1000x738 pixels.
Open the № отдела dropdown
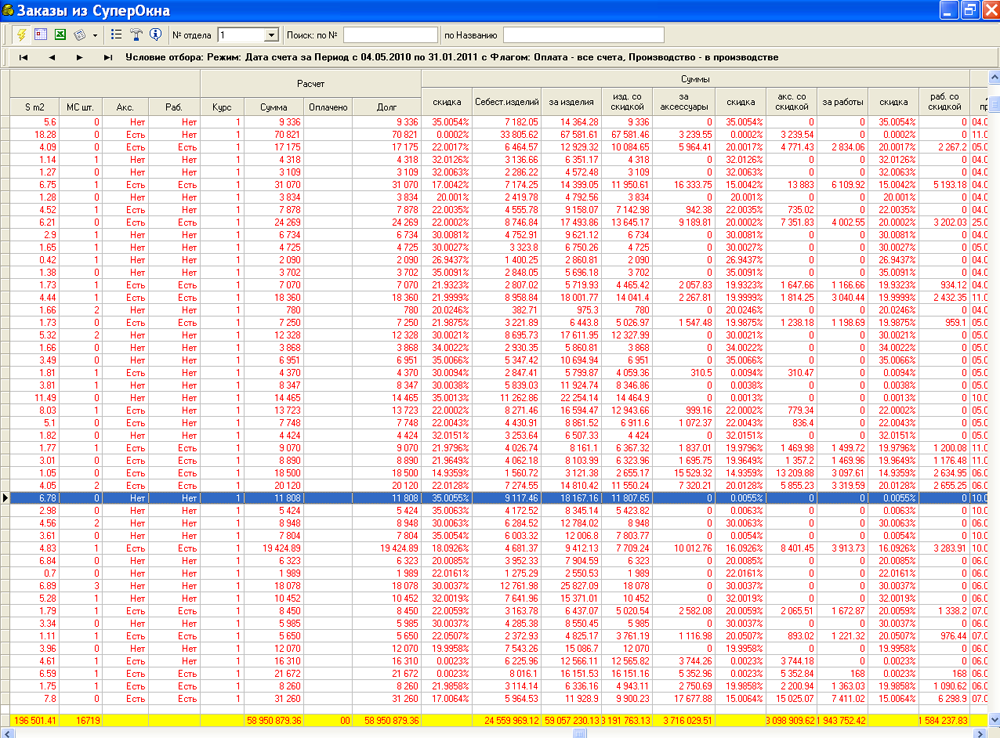[271, 35]
